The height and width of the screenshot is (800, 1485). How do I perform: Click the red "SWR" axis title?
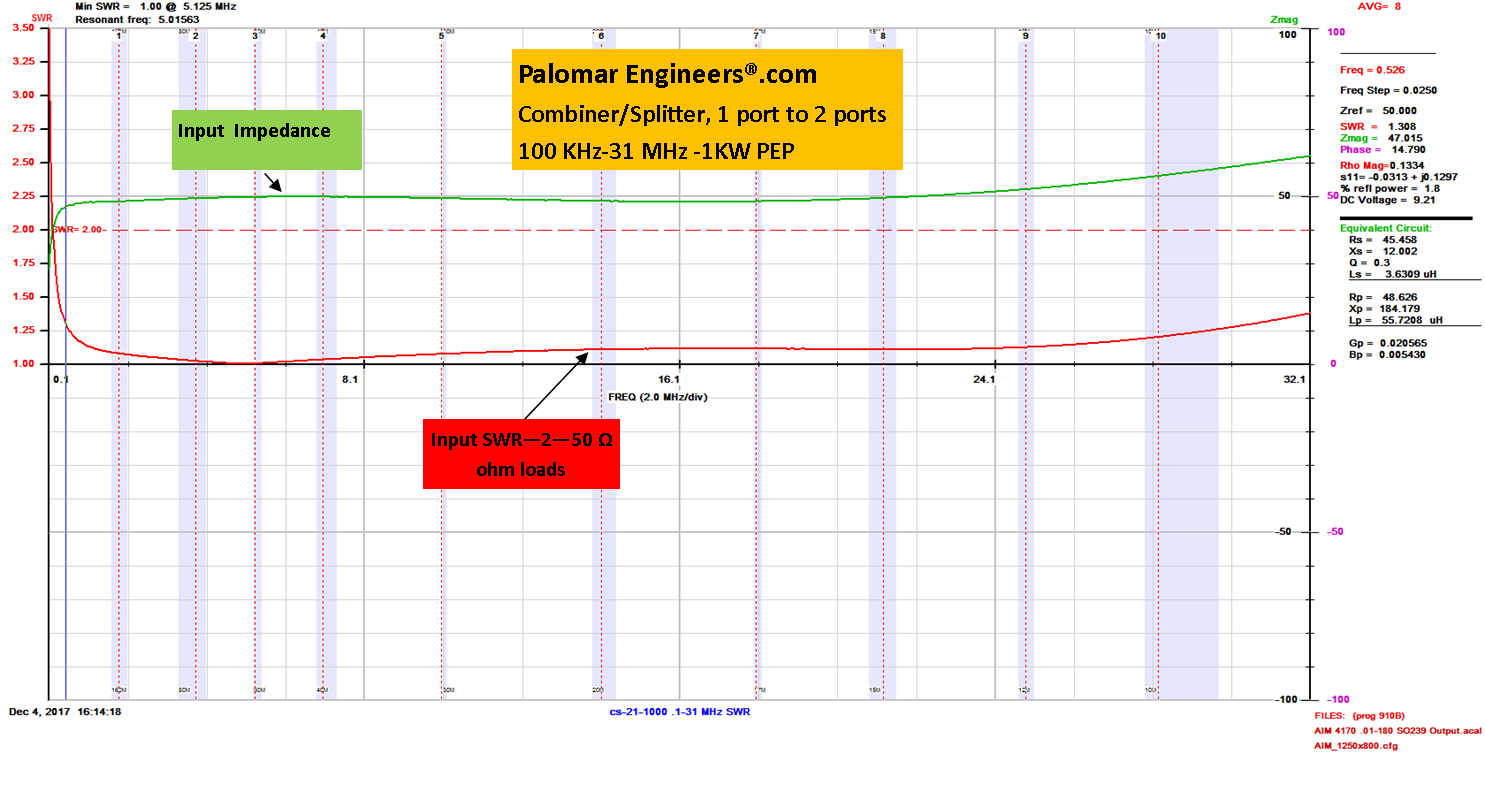pyautogui.click(x=42, y=18)
